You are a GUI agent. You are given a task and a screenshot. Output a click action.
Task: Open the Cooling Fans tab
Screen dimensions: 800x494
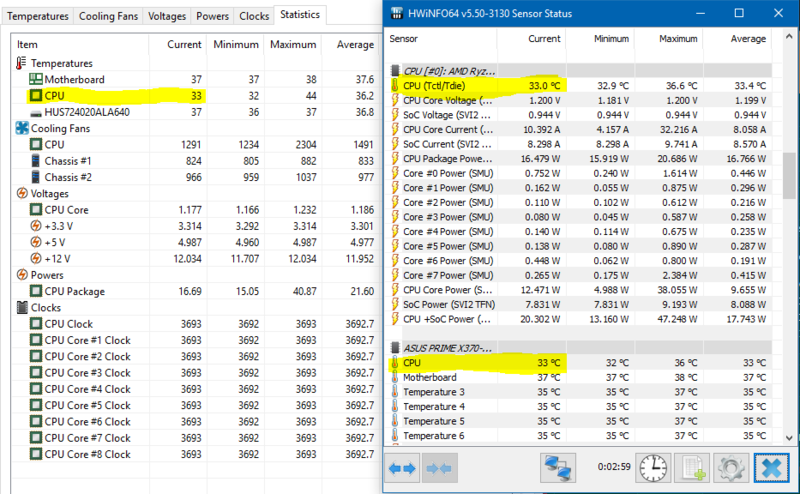(x=109, y=17)
